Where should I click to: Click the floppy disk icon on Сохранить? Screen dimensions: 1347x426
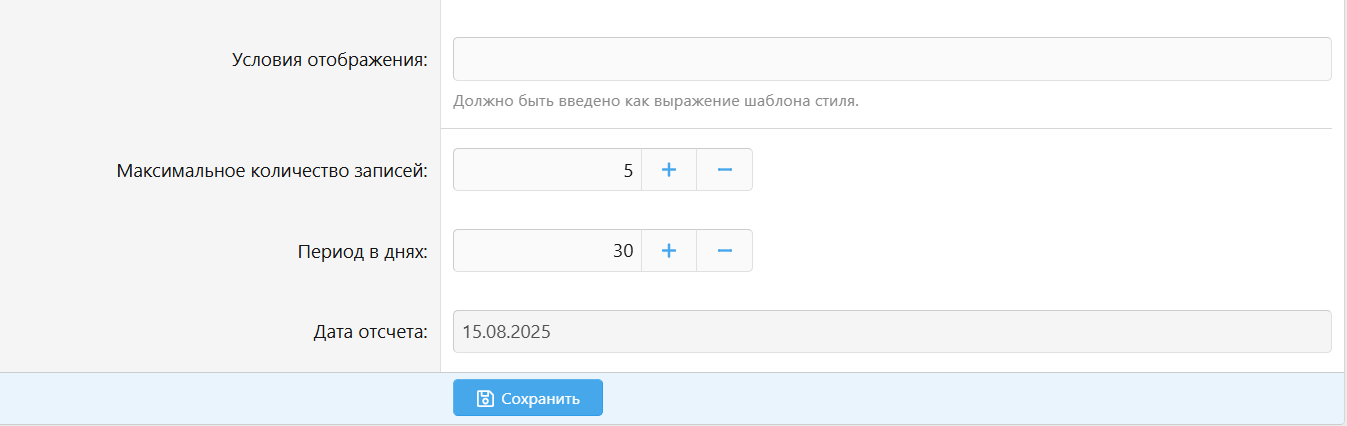pyautogui.click(x=485, y=398)
